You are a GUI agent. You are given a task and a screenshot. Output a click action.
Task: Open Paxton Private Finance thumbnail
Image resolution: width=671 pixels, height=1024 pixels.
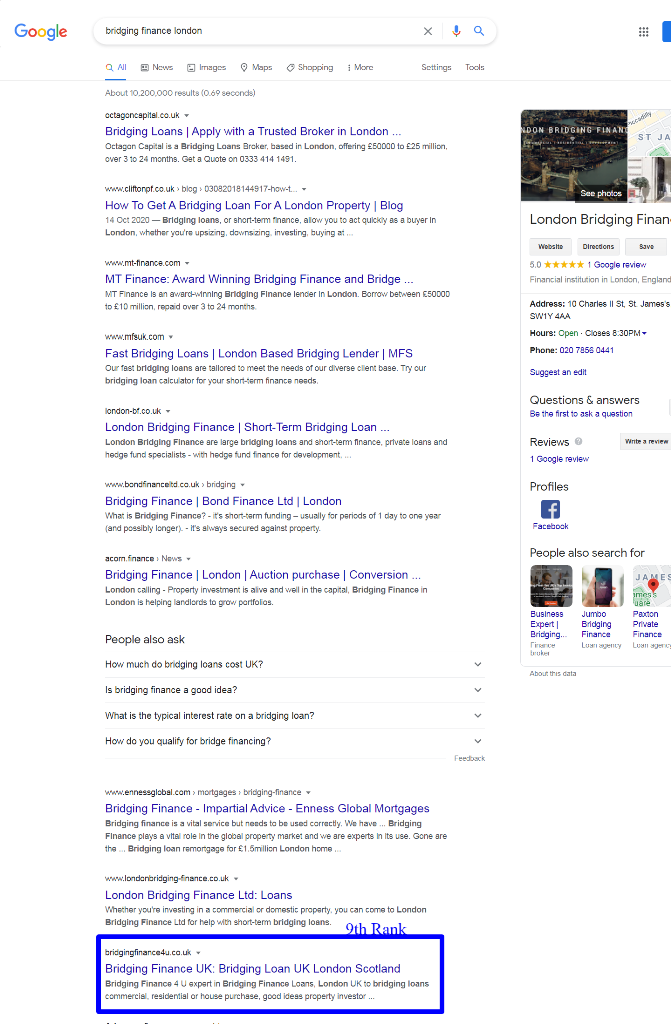click(x=652, y=586)
